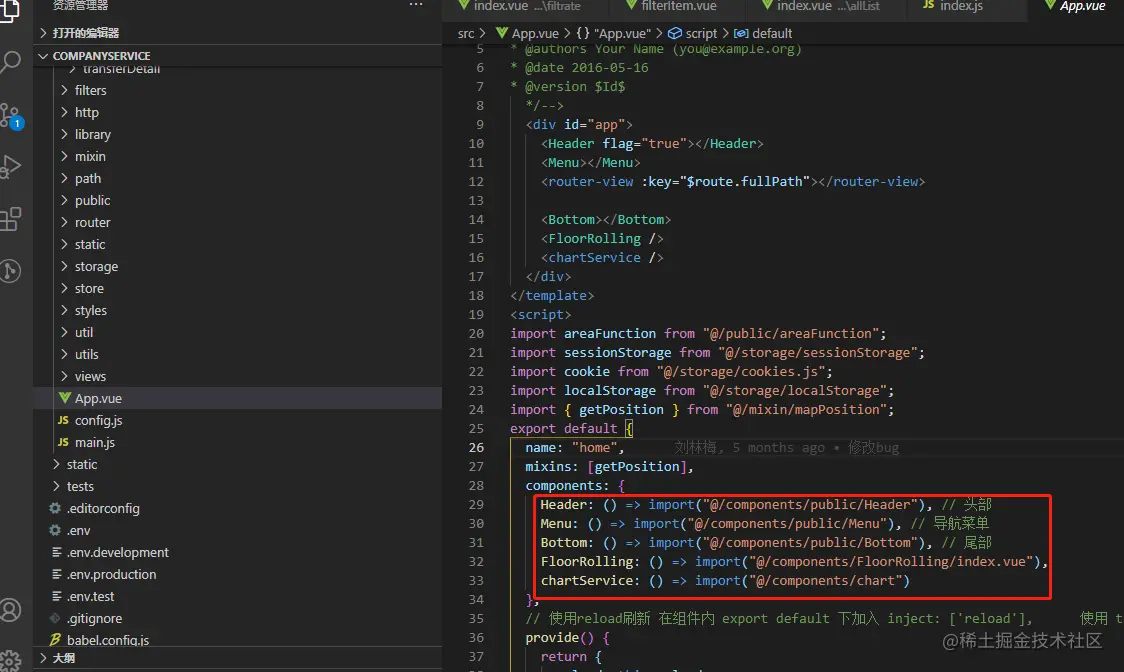Click Vue icon beside App.vue file
Image resolution: width=1124 pixels, height=672 pixels.
pyautogui.click(x=65, y=398)
